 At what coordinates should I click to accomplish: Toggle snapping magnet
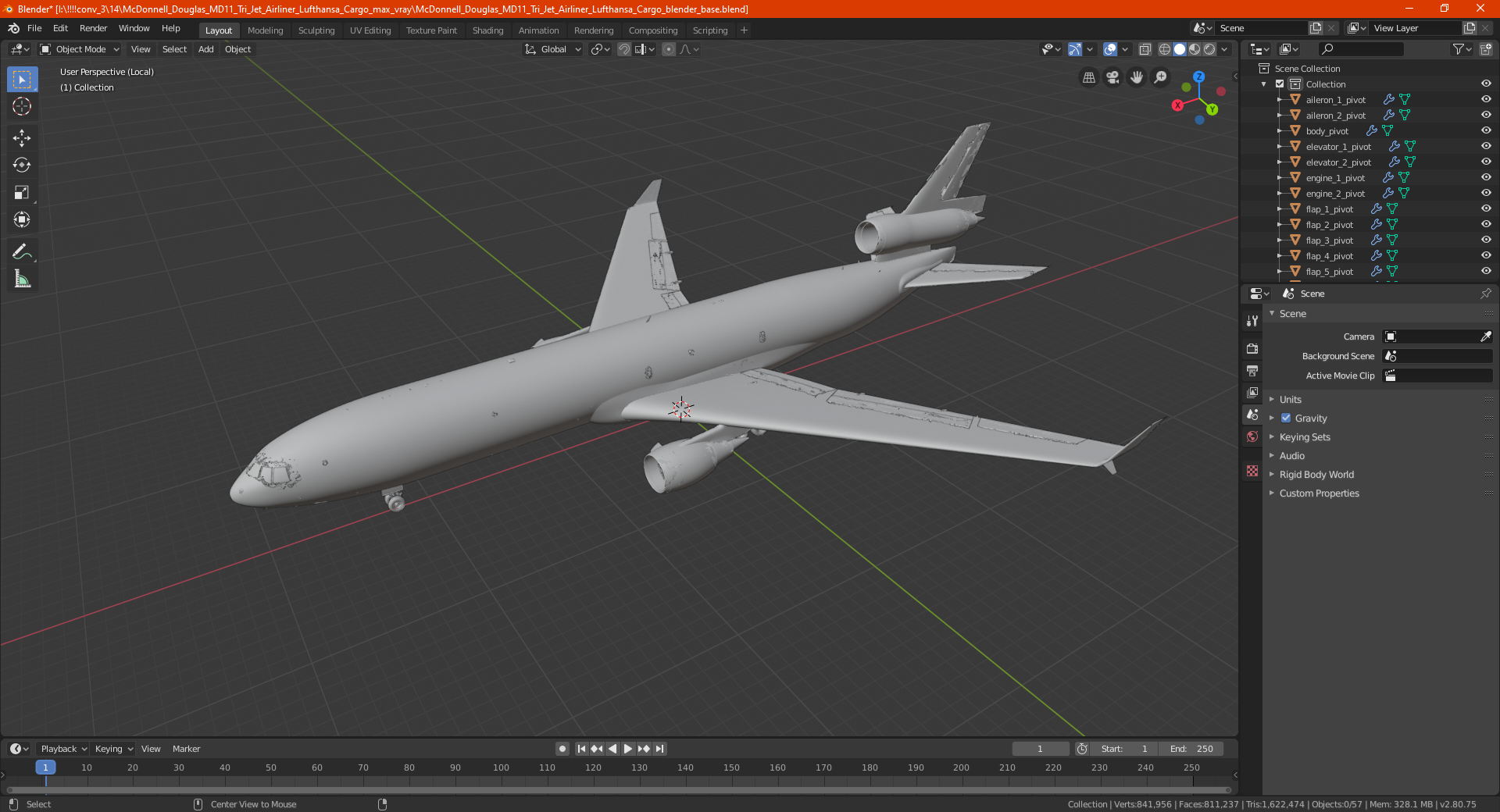point(624,49)
